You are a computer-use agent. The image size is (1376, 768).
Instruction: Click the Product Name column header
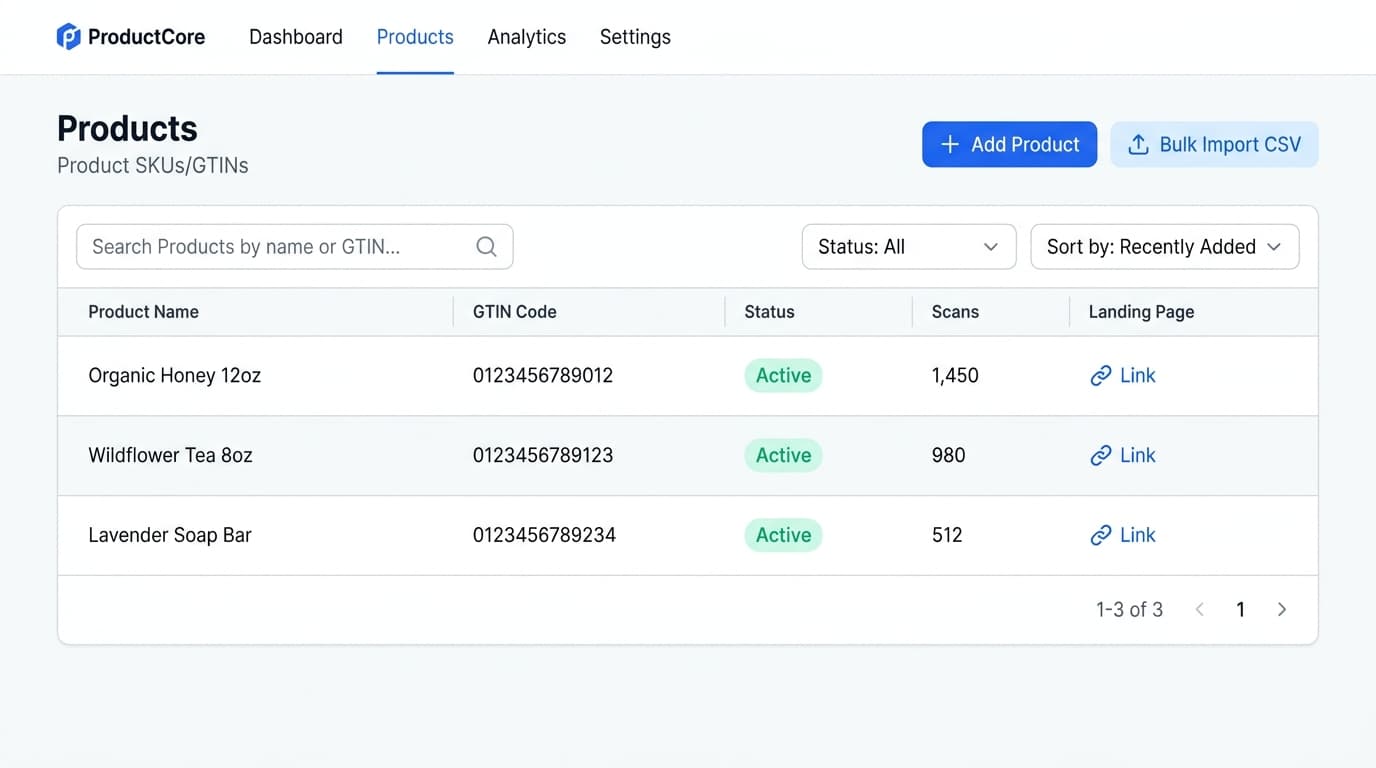point(144,312)
